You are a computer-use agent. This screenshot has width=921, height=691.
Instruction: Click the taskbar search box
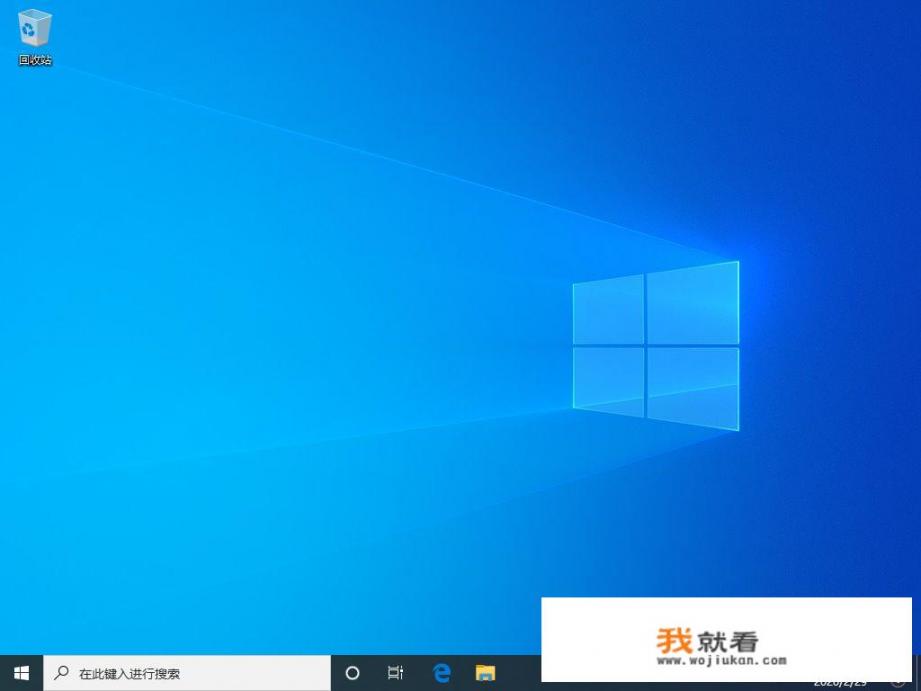pyautogui.click(x=187, y=673)
